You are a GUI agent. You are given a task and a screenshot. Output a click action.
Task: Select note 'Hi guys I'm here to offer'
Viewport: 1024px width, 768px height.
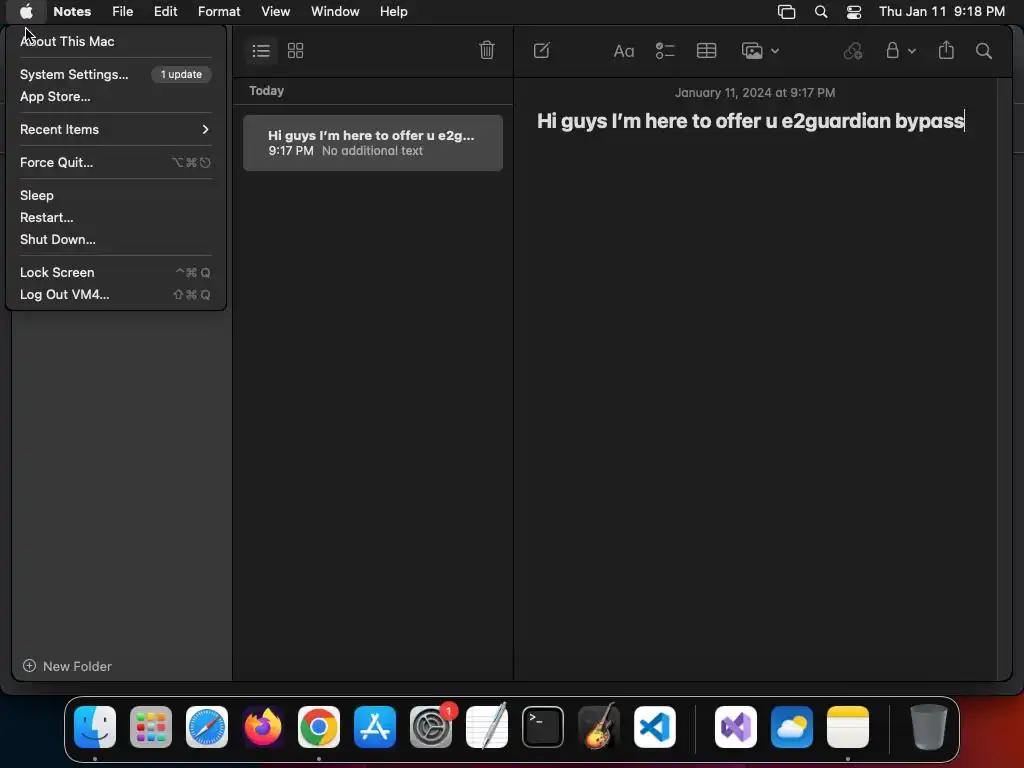tap(373, 143)
